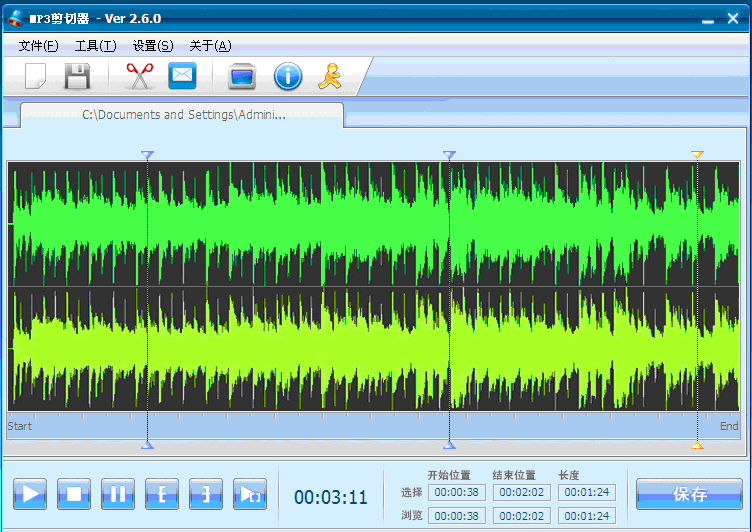Click the 选择 start position field 00:00:38
Image resolution: width=752 pixels, height=532 pixels.
click(x=456, y=492)
